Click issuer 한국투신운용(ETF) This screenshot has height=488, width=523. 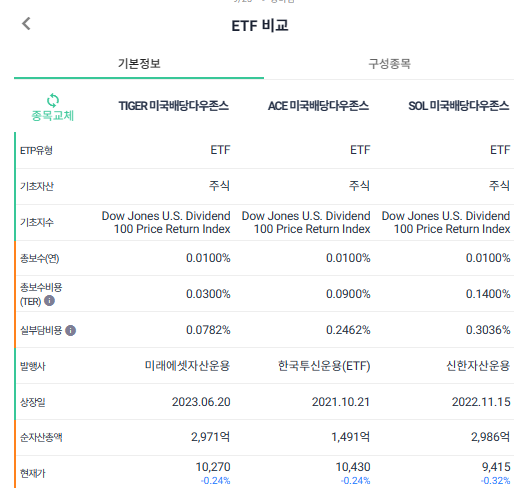324,366
